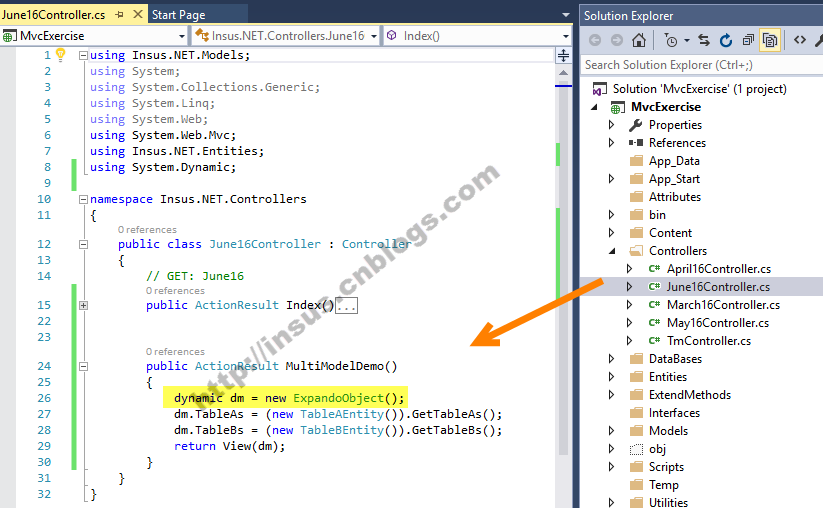The width and height of the screenshot is (823, 508).
Task: Click in Search Solution Explorer field
Action: coord(701,65)
